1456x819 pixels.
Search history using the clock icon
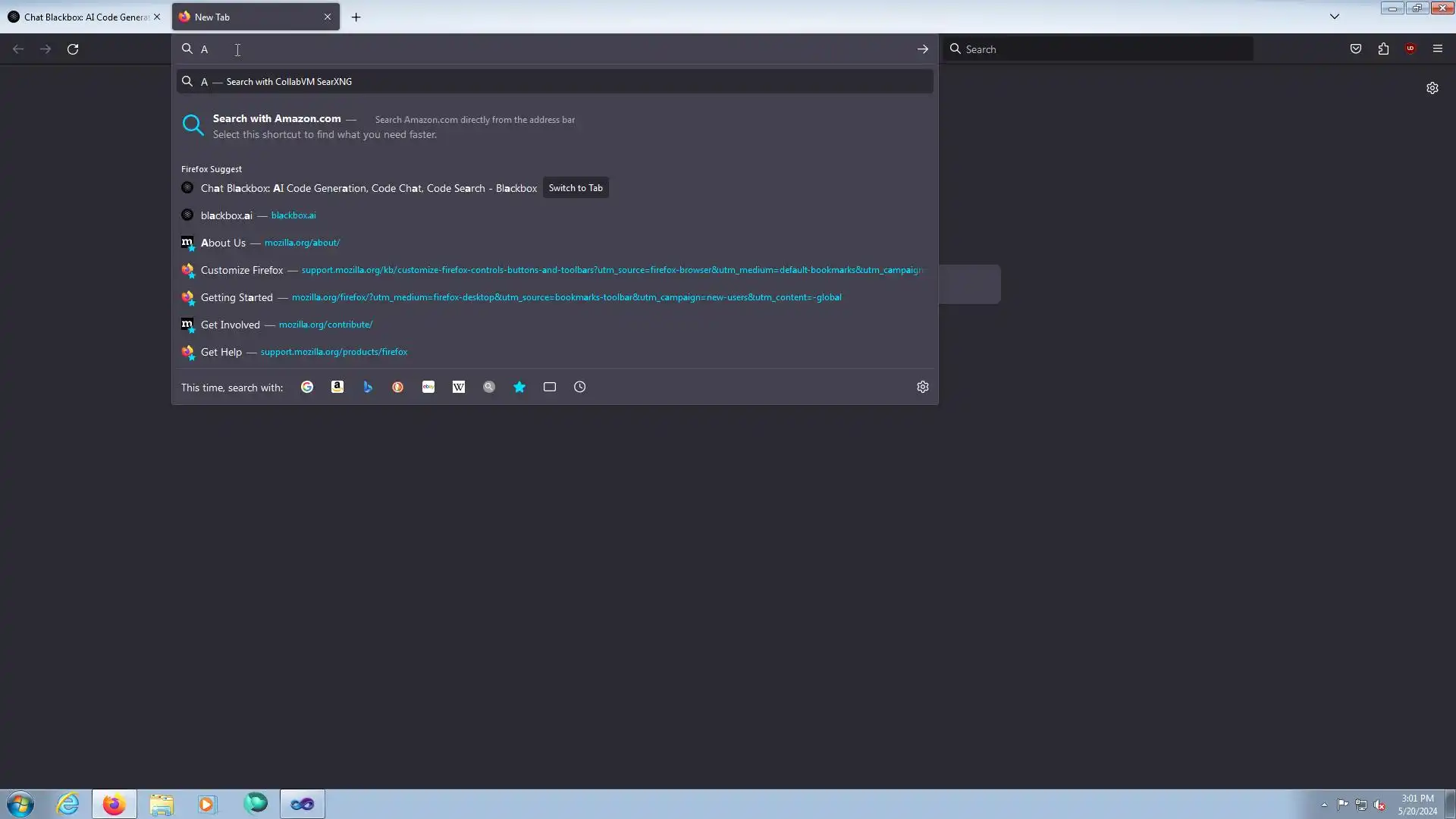[x=580, y=387]
